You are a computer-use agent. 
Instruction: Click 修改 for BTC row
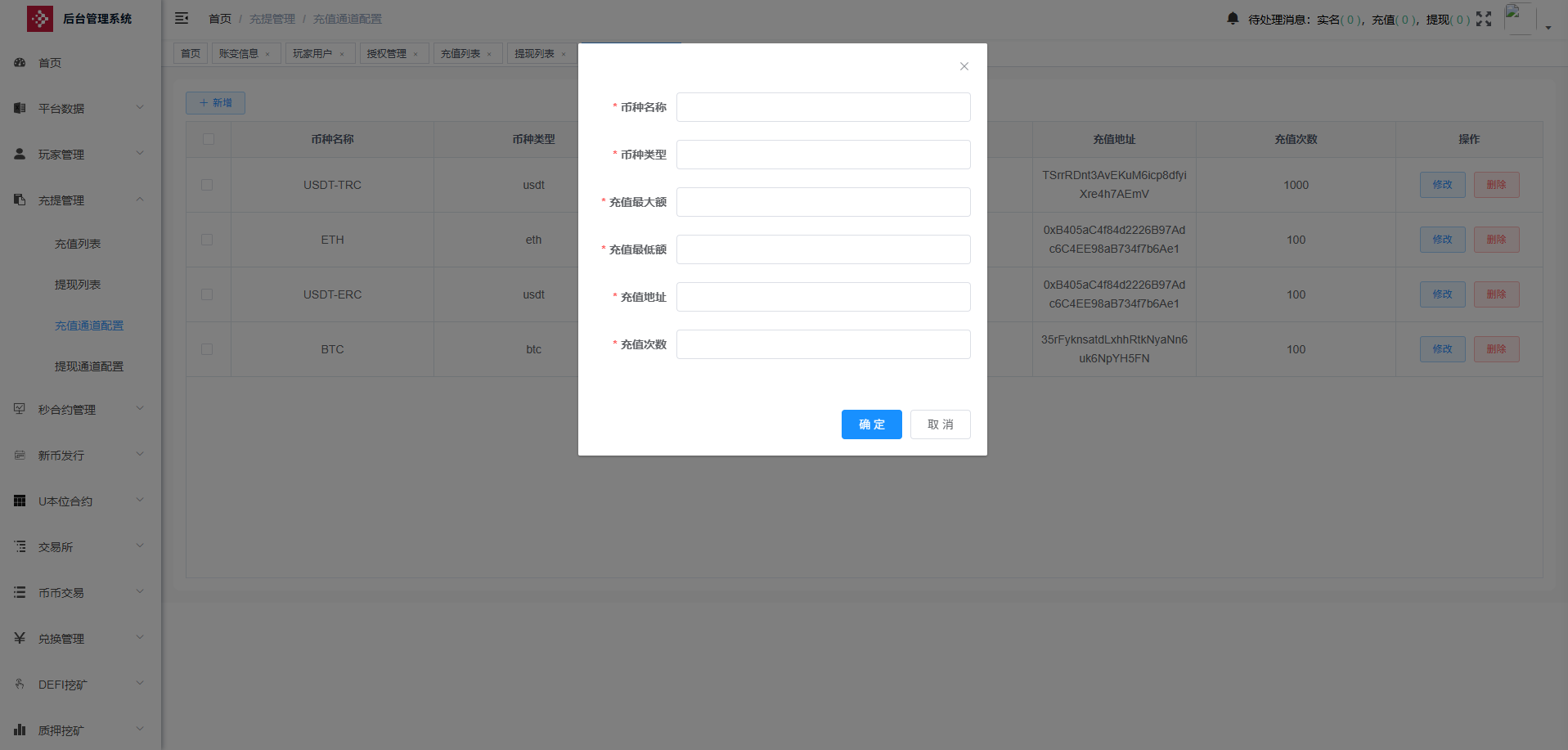1443,349
